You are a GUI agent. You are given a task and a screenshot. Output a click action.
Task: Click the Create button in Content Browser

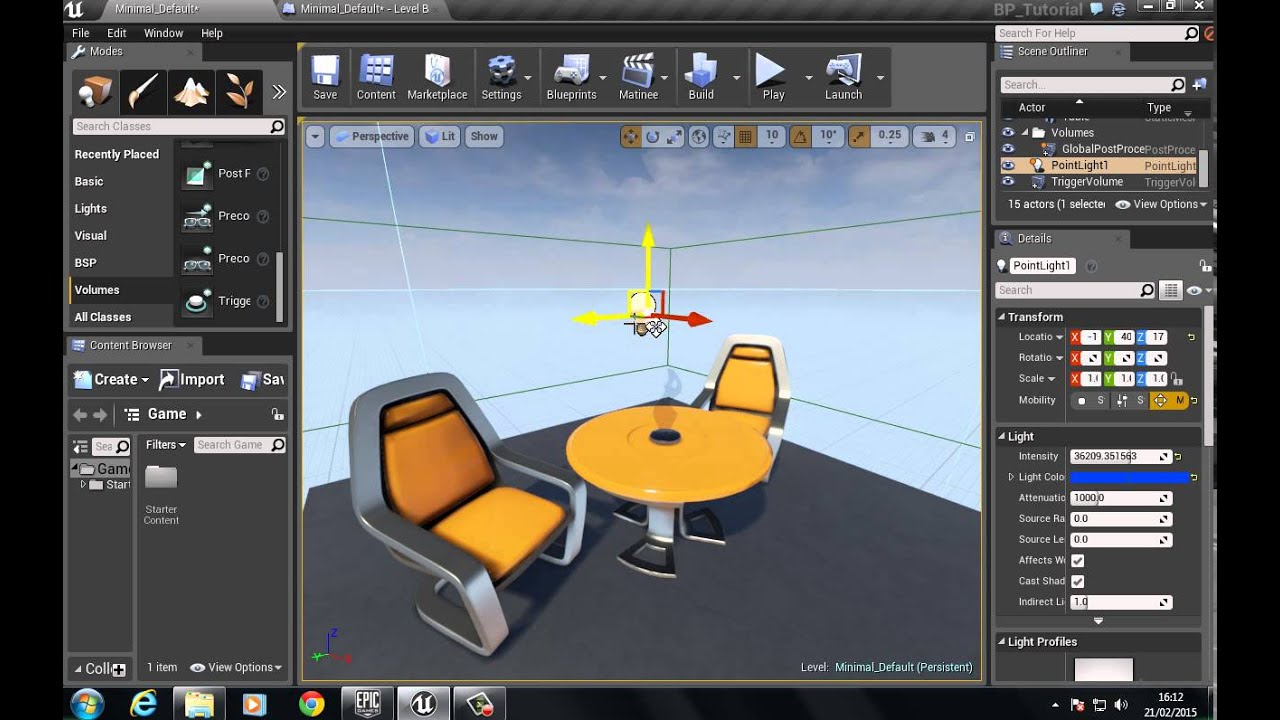click(111, 380)
